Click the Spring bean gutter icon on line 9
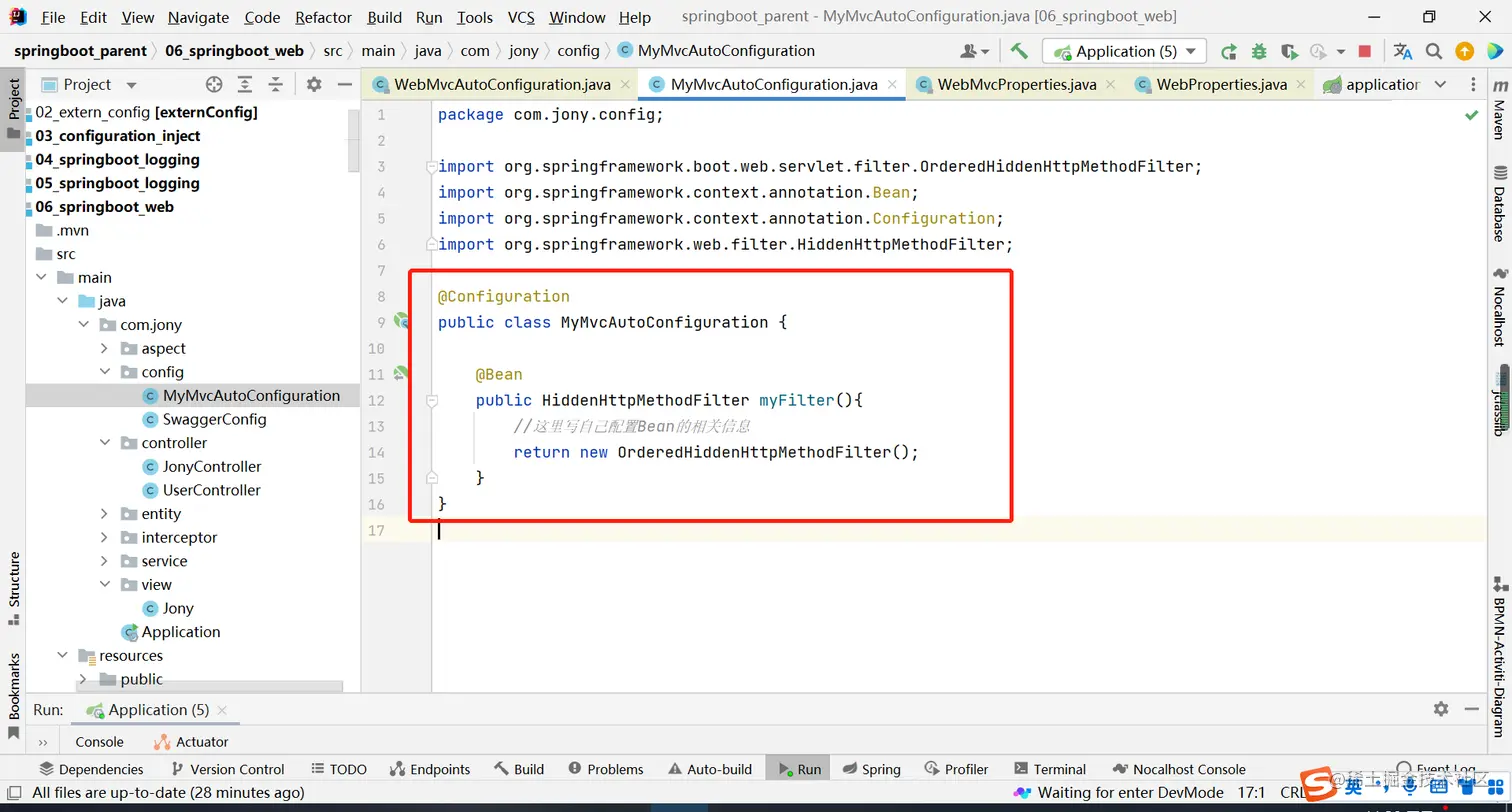Viewport: 1512px width, 812px height. [401, 321]
